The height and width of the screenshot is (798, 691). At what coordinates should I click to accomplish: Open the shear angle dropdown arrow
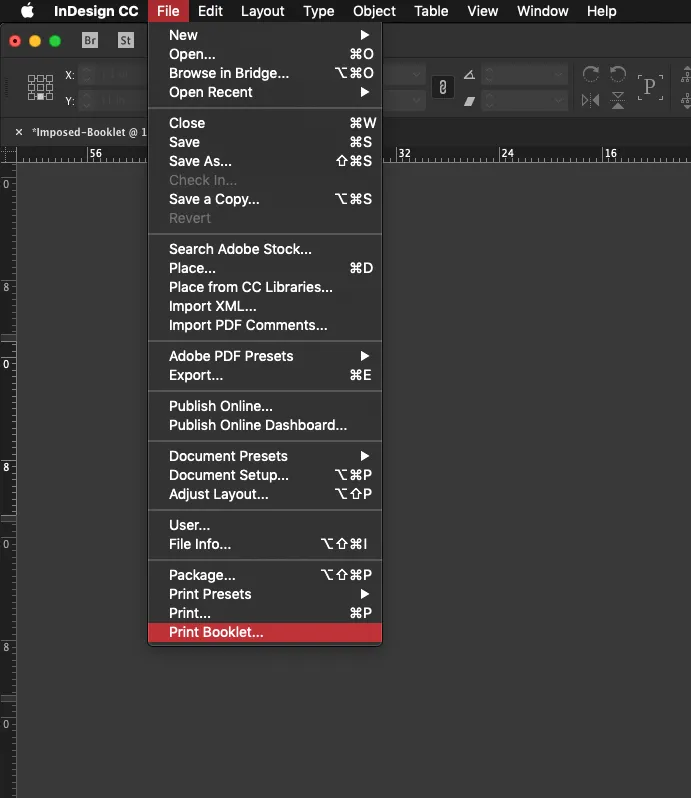558,101
